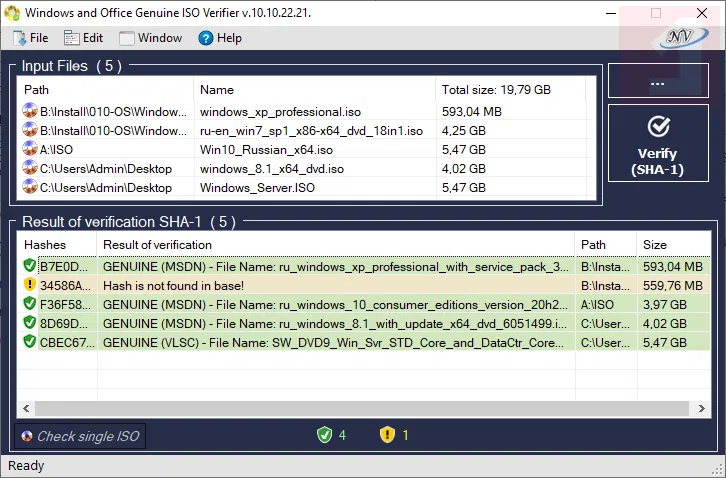Click the yellow shield warning count icon
The width and height of the screenshot is (726, 478).
tap(387, 435)
